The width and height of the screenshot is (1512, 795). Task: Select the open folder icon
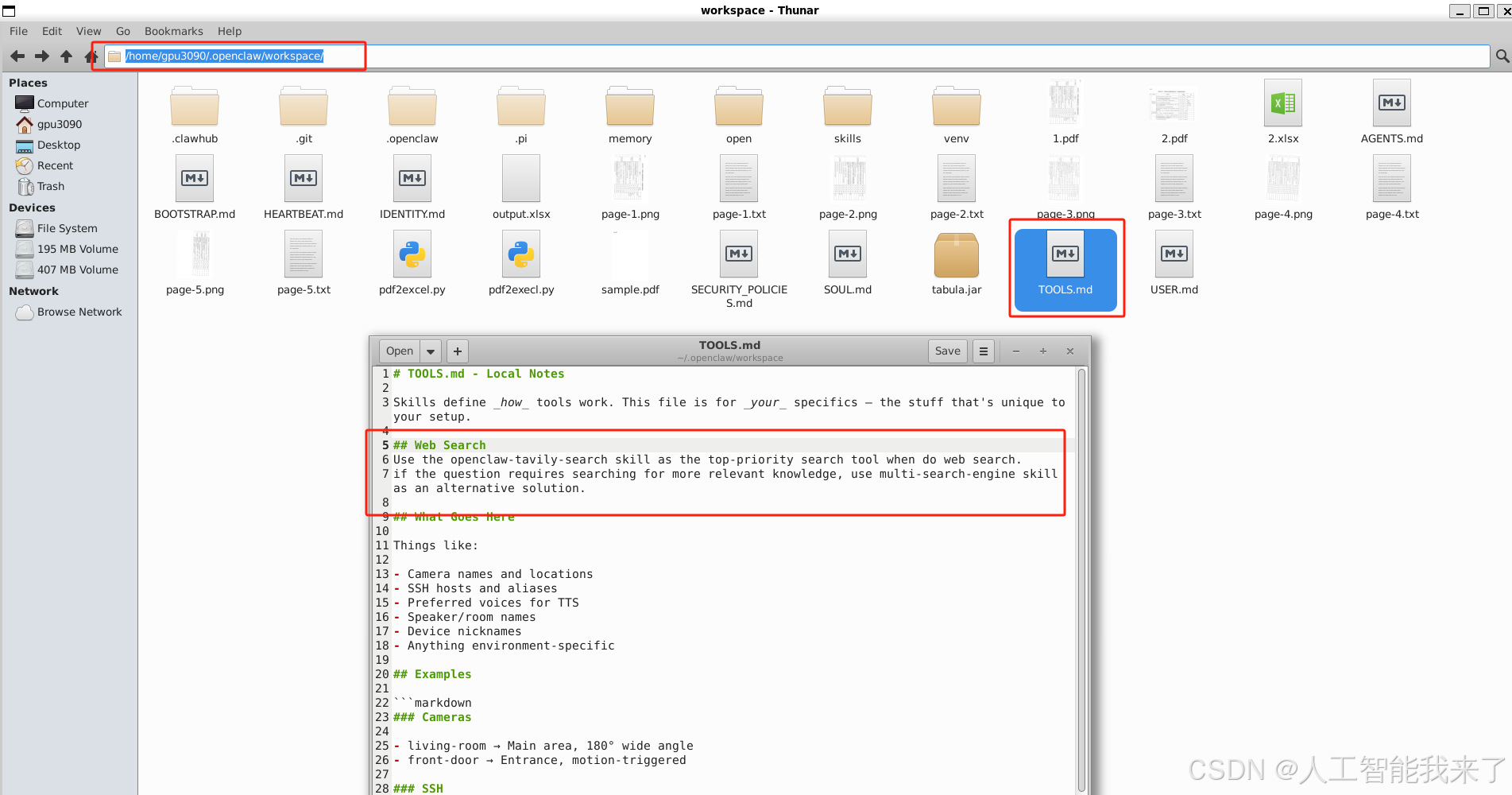pos(739,106)
